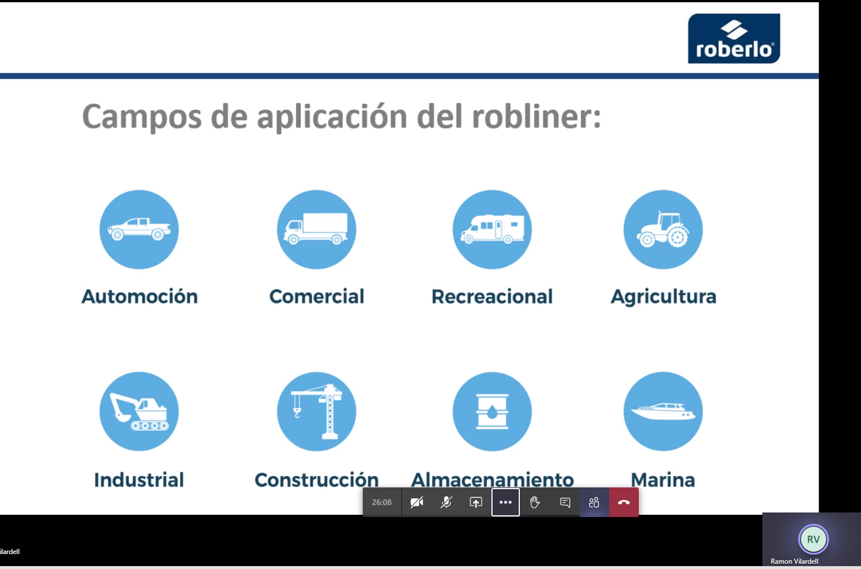Click the crane Construcción icon
The width and height of the screenshot is (861, 569).
(316, 411)
